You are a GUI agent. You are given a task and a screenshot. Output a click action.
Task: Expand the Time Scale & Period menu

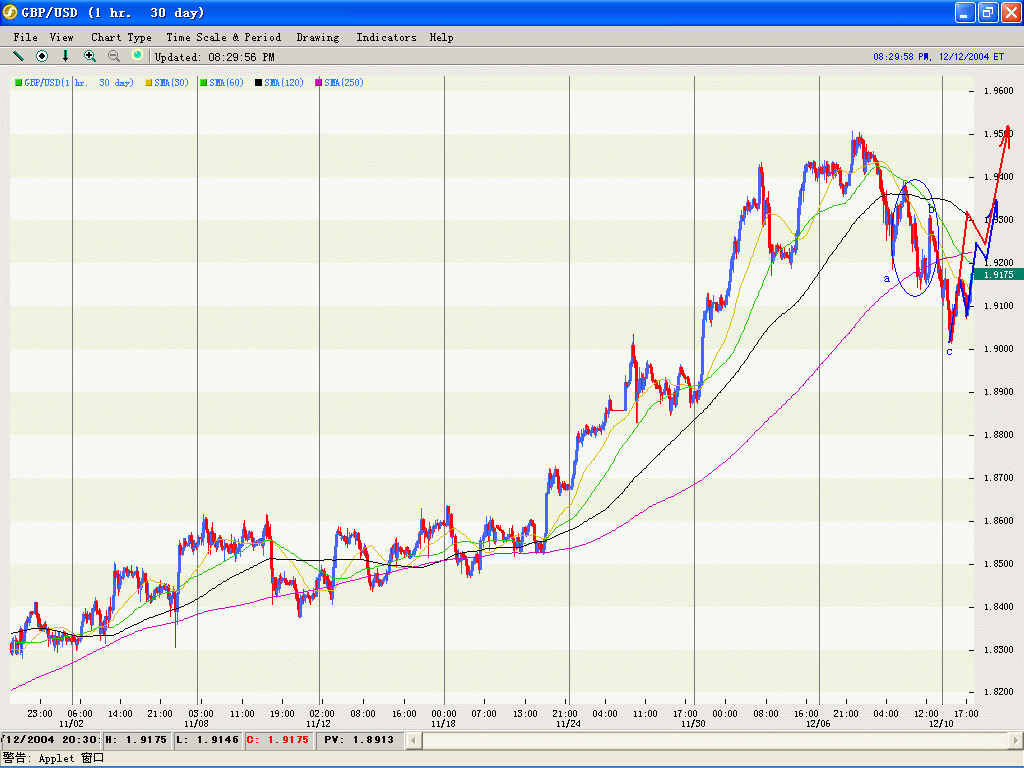coord(224,37)
